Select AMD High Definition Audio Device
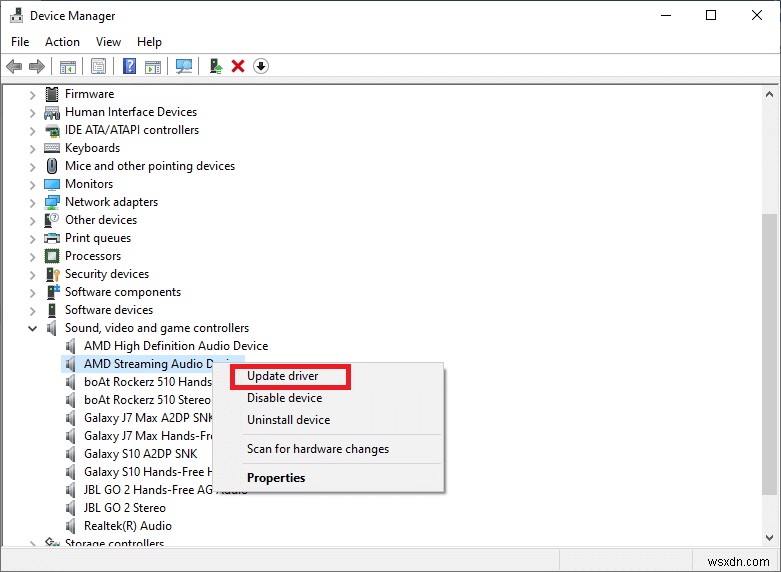Image resolution: width=781 pixels, height=572 pixels. [176, 346]
